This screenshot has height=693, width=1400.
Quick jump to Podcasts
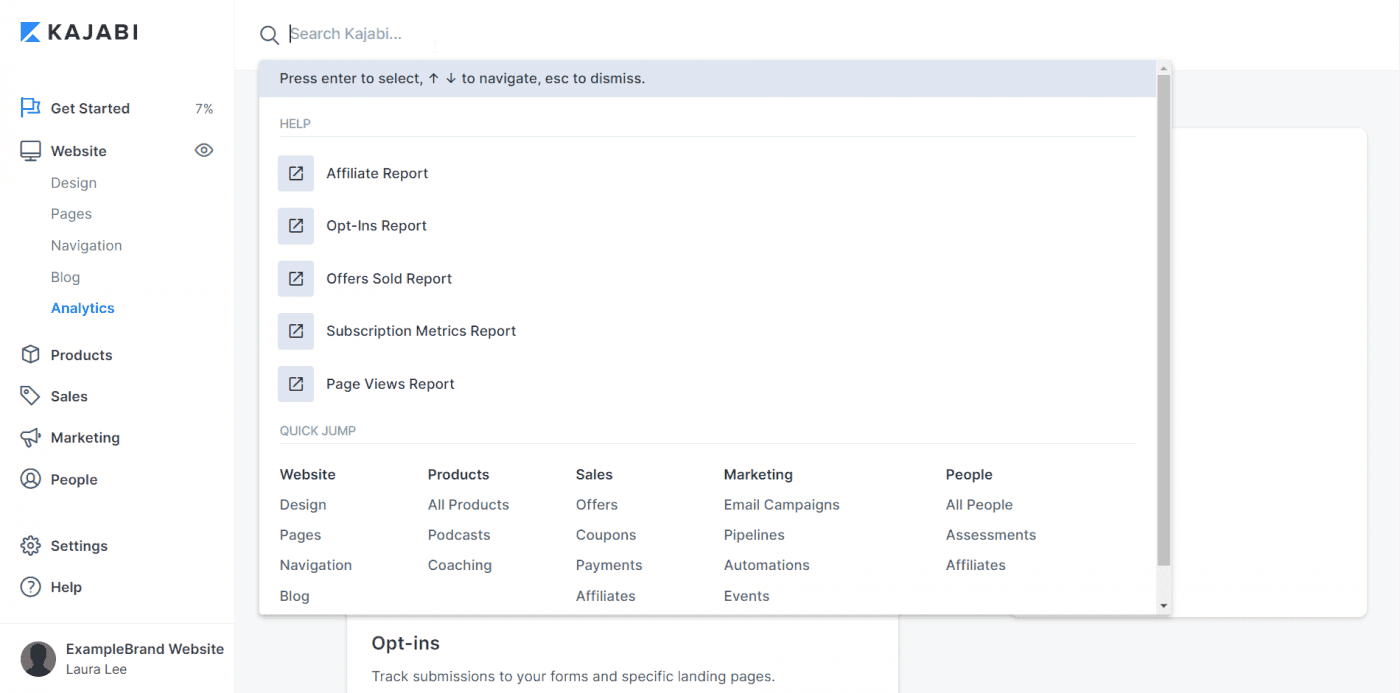pyautogui.click(x=459, y=535)
